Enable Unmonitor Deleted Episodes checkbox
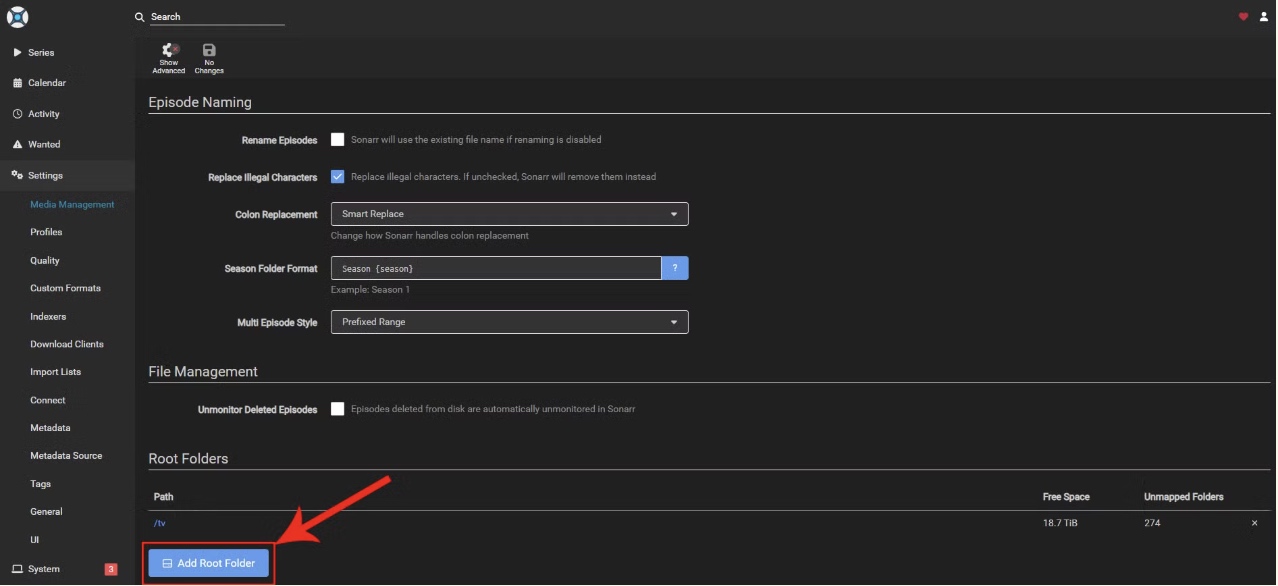 click(x=338, y=409)
